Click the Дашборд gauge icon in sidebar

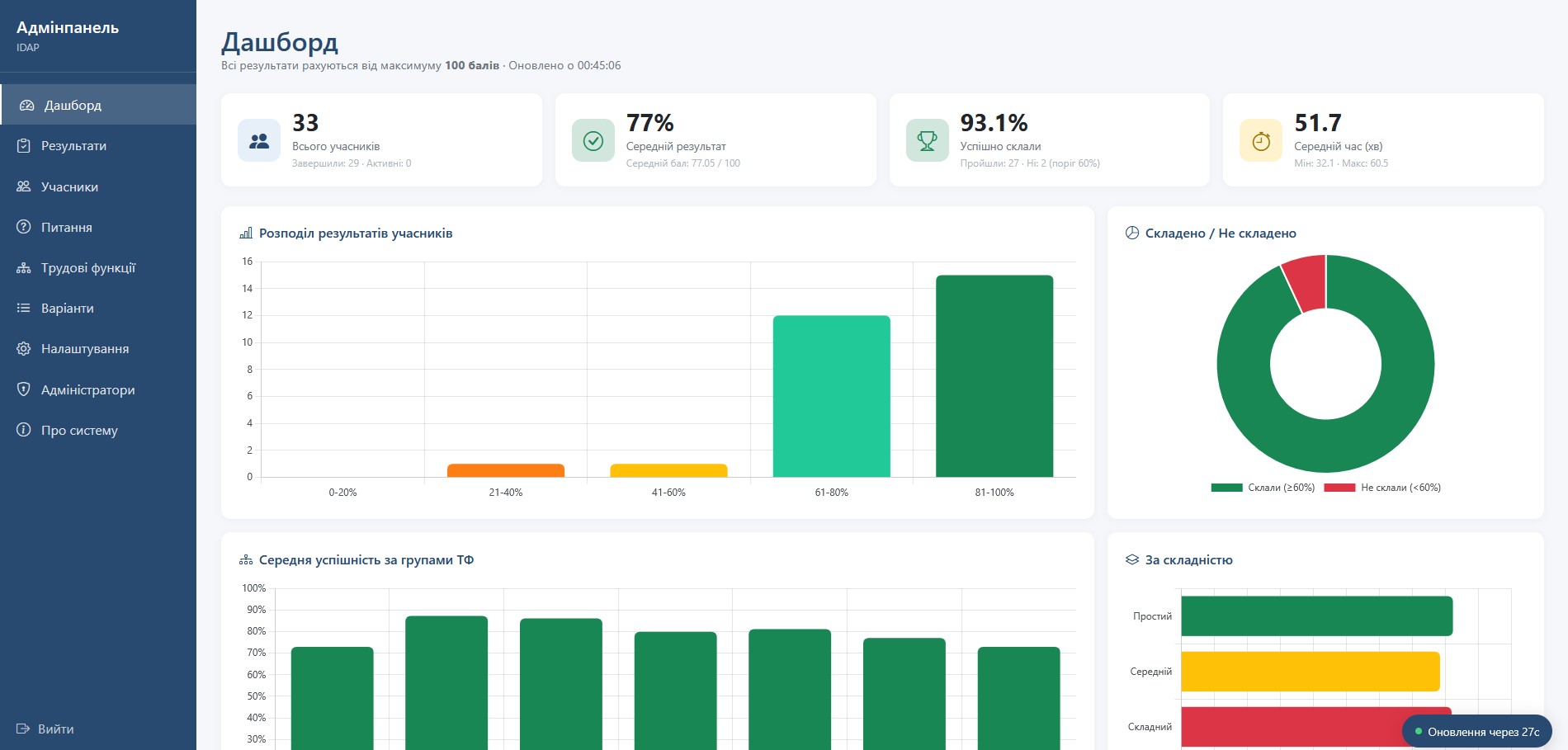27,106
